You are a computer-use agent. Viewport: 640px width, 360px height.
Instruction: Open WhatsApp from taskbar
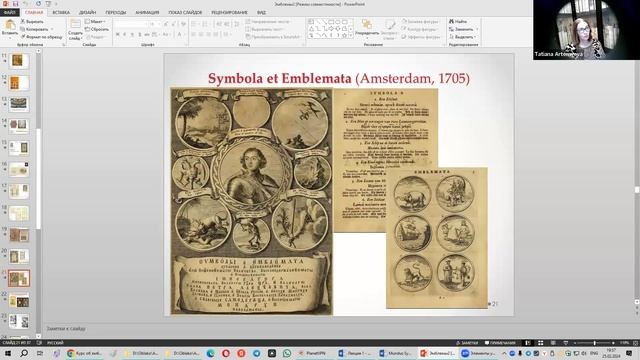pyautogui.click(x=287, y=353)
